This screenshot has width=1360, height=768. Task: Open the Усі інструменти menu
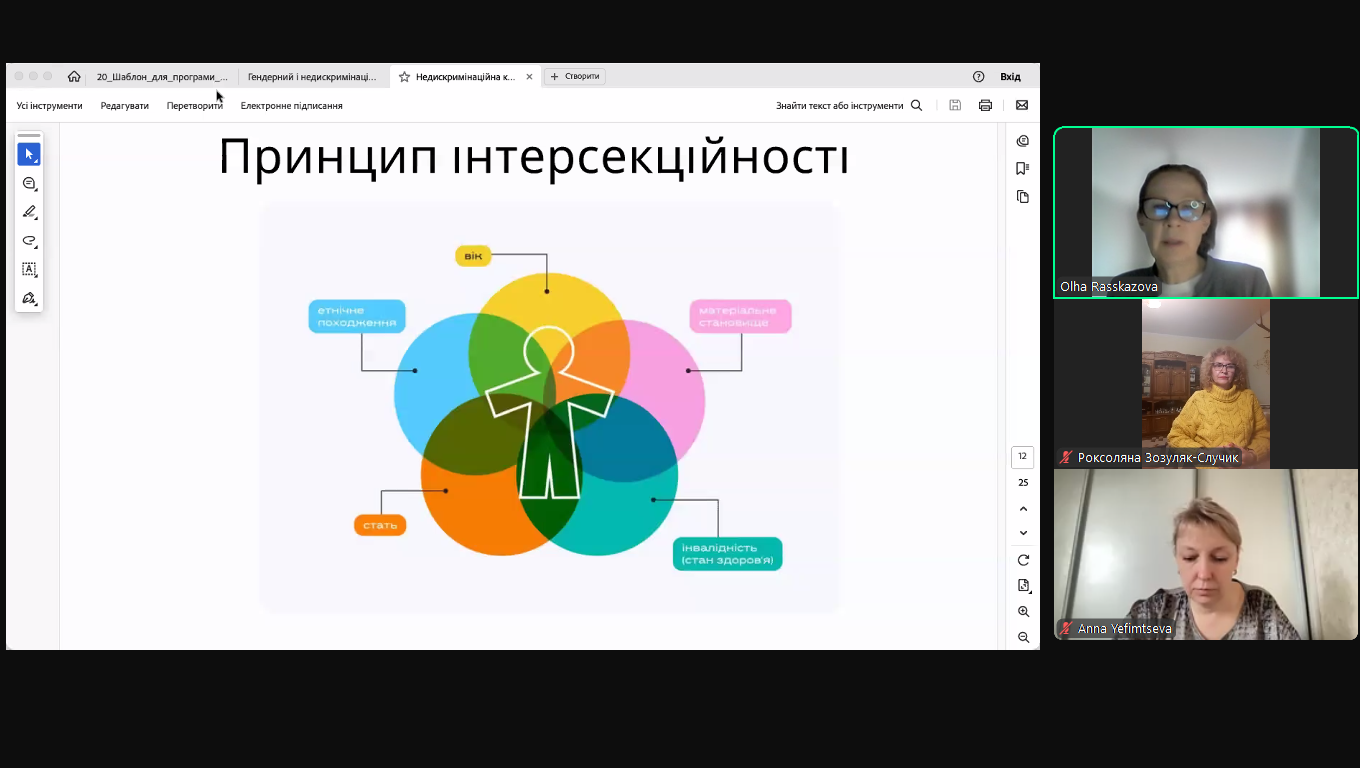click(49, 106)
